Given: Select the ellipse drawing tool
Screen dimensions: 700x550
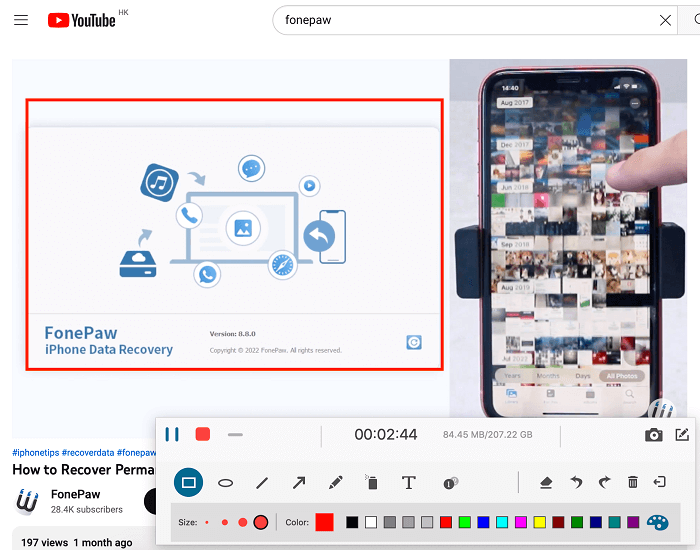Looking at the screenshot, I should click(x=225, y=483).
